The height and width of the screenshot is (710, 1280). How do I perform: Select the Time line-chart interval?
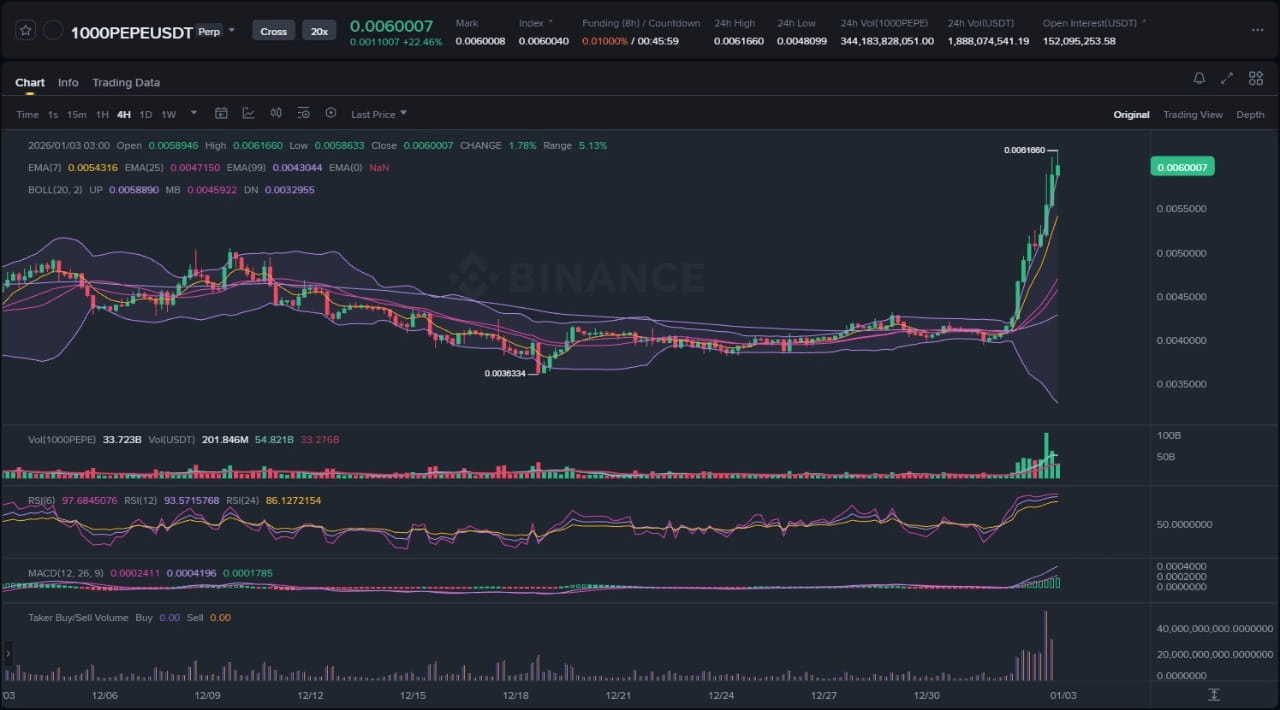(27, 114)
